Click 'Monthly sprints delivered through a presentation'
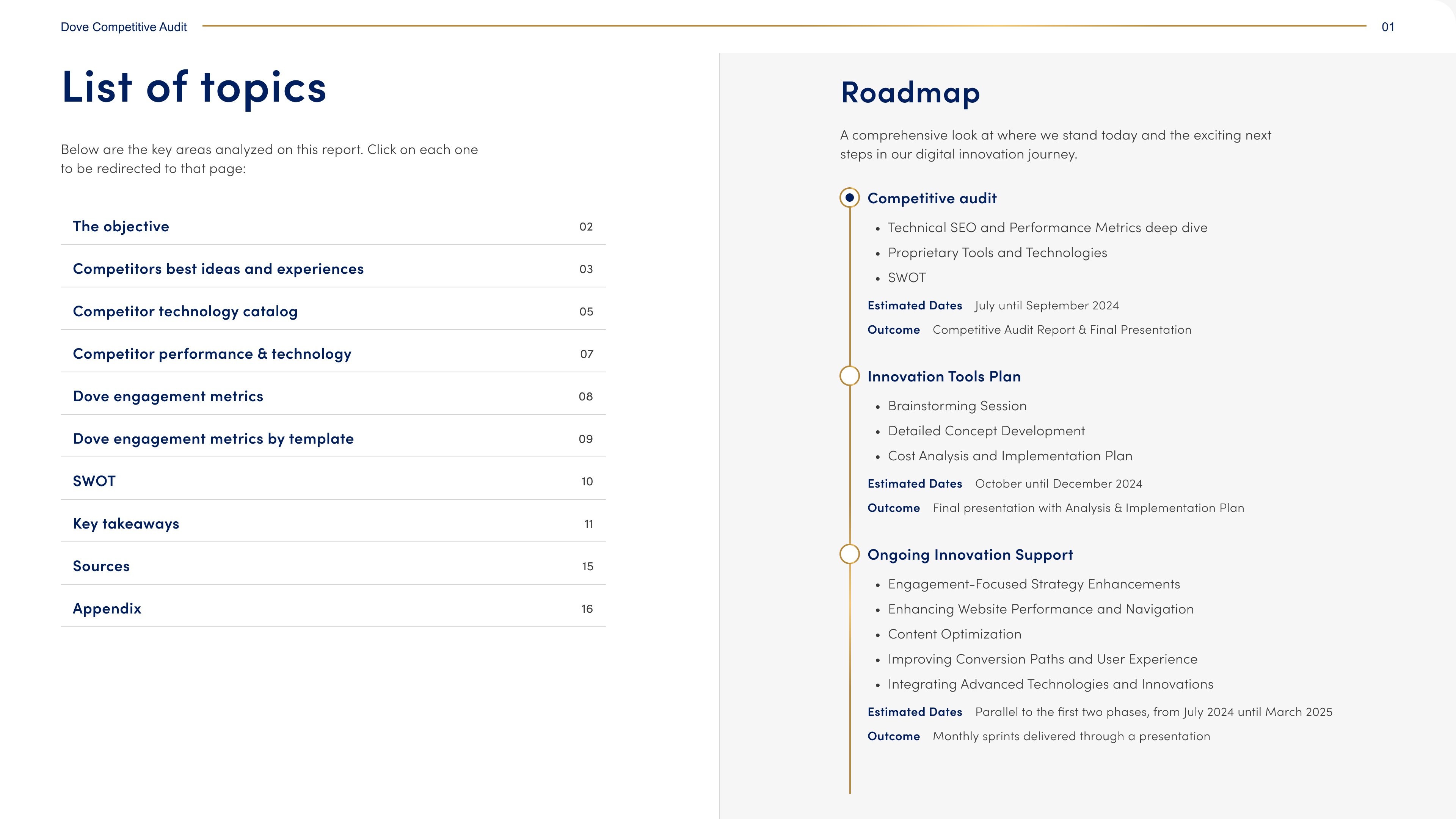1456x819 pixels. [1072, 736]
